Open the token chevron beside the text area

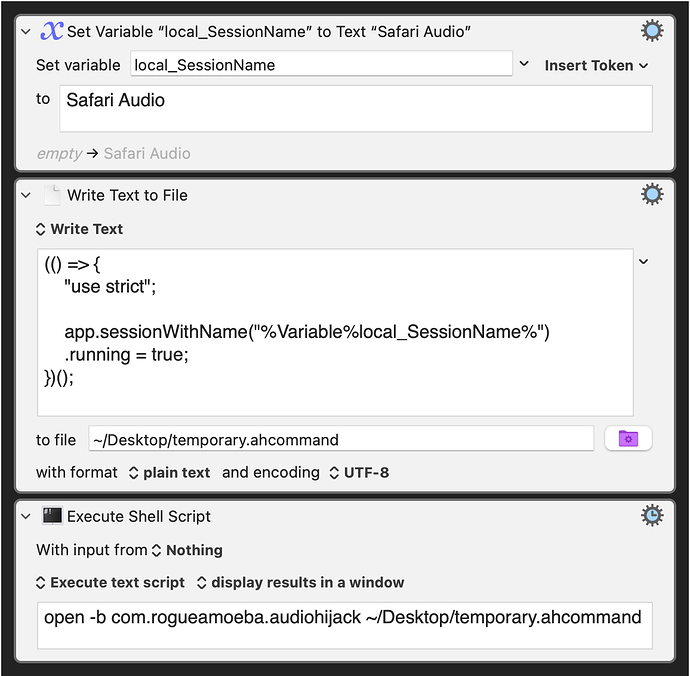643,261
